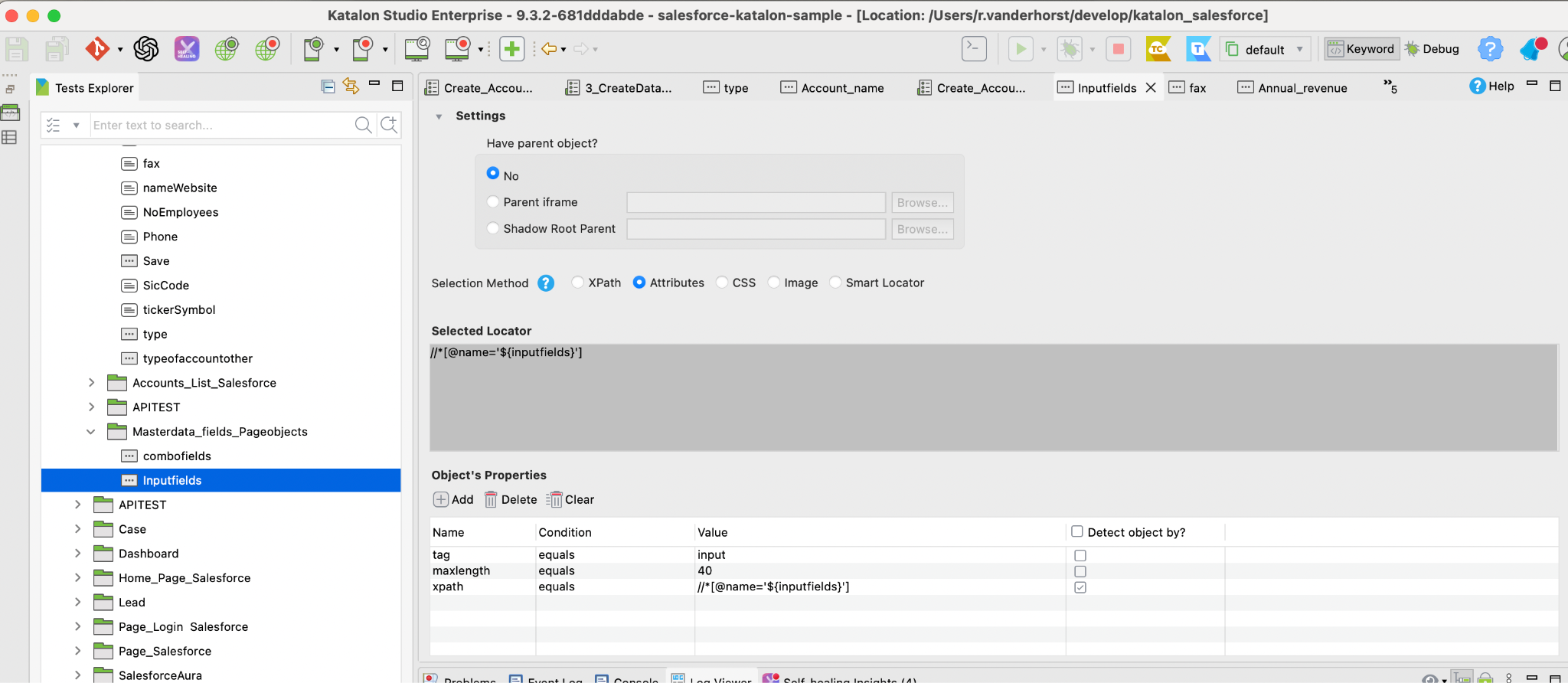The height and width of the screenshot is (683, 1568).
Task: Click the Selection Method help question icon
Action: (546, 283)
